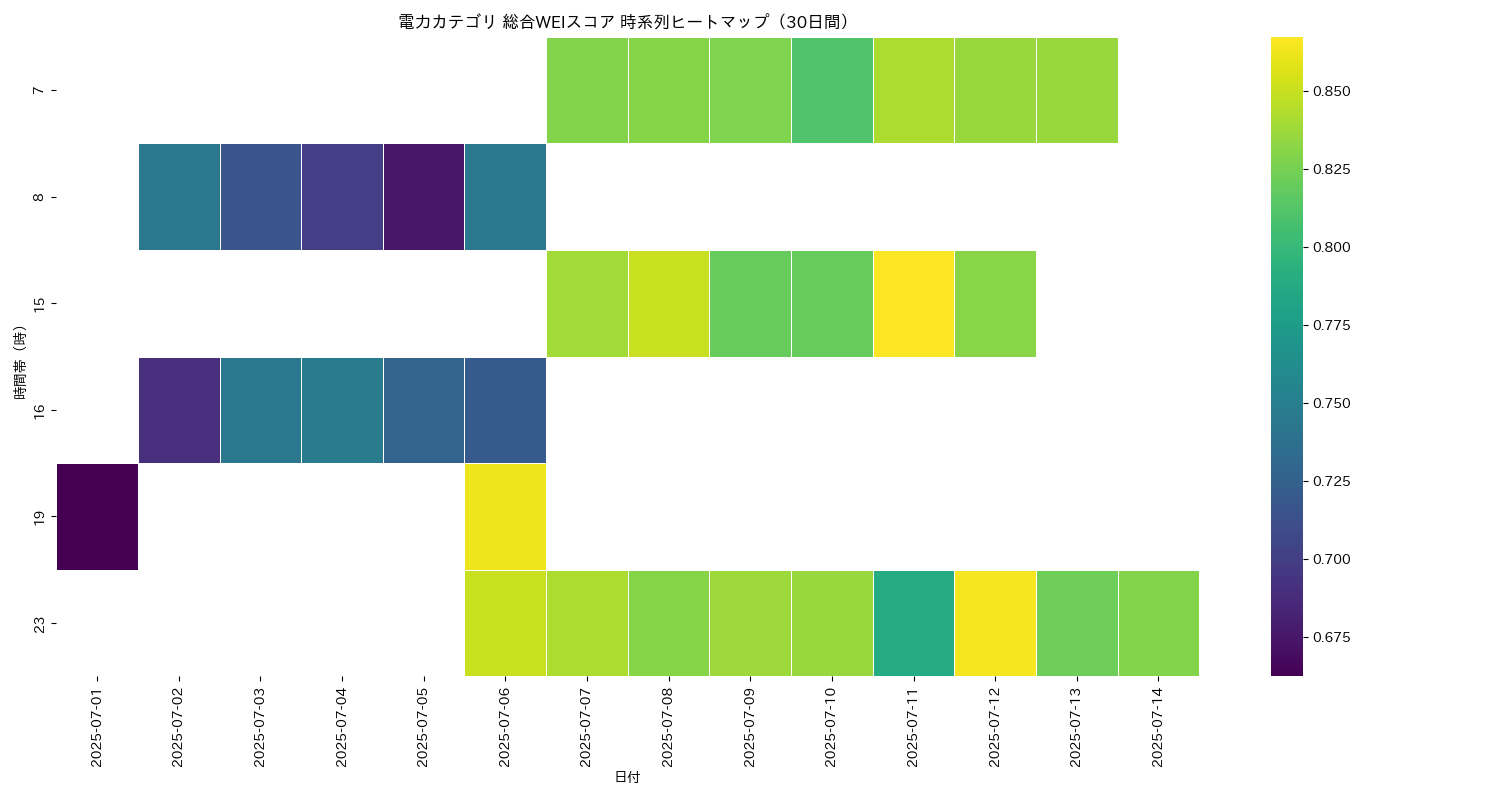Click the heatmap cell for 2025-07-01 at hour 19
This screenshot has width=1500, height=800.
(97, 517)
